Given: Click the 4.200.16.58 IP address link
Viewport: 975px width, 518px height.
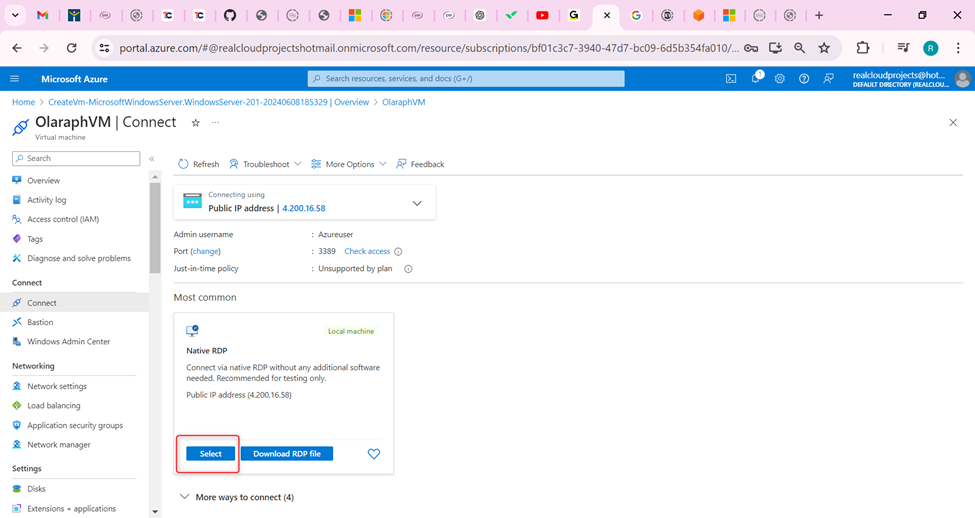Looking at the screenshot, I should click(303, 208).
